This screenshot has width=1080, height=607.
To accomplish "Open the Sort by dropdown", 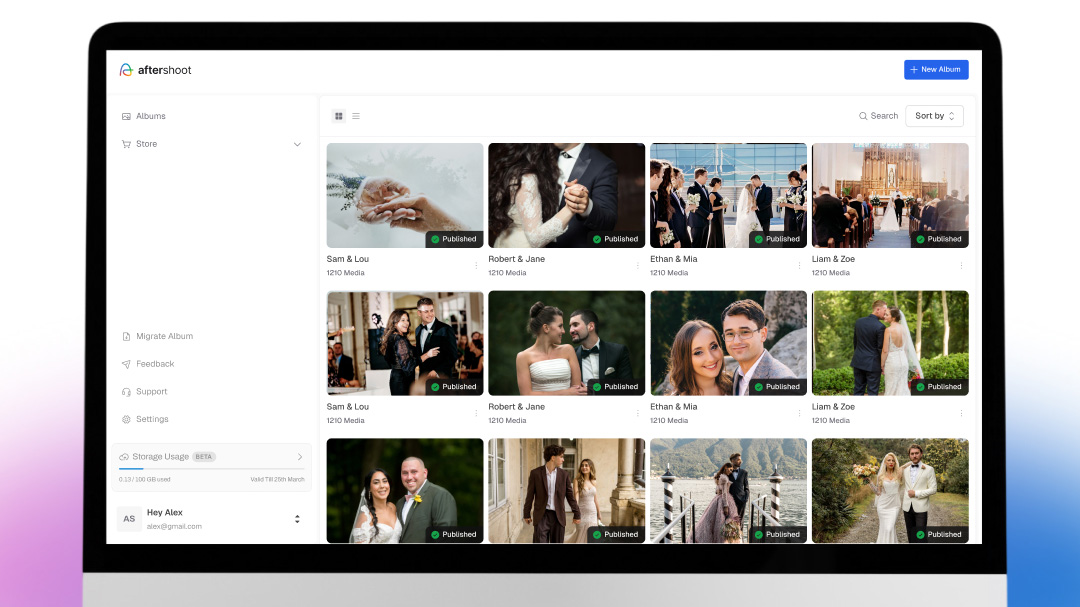I will click(935, 116).
